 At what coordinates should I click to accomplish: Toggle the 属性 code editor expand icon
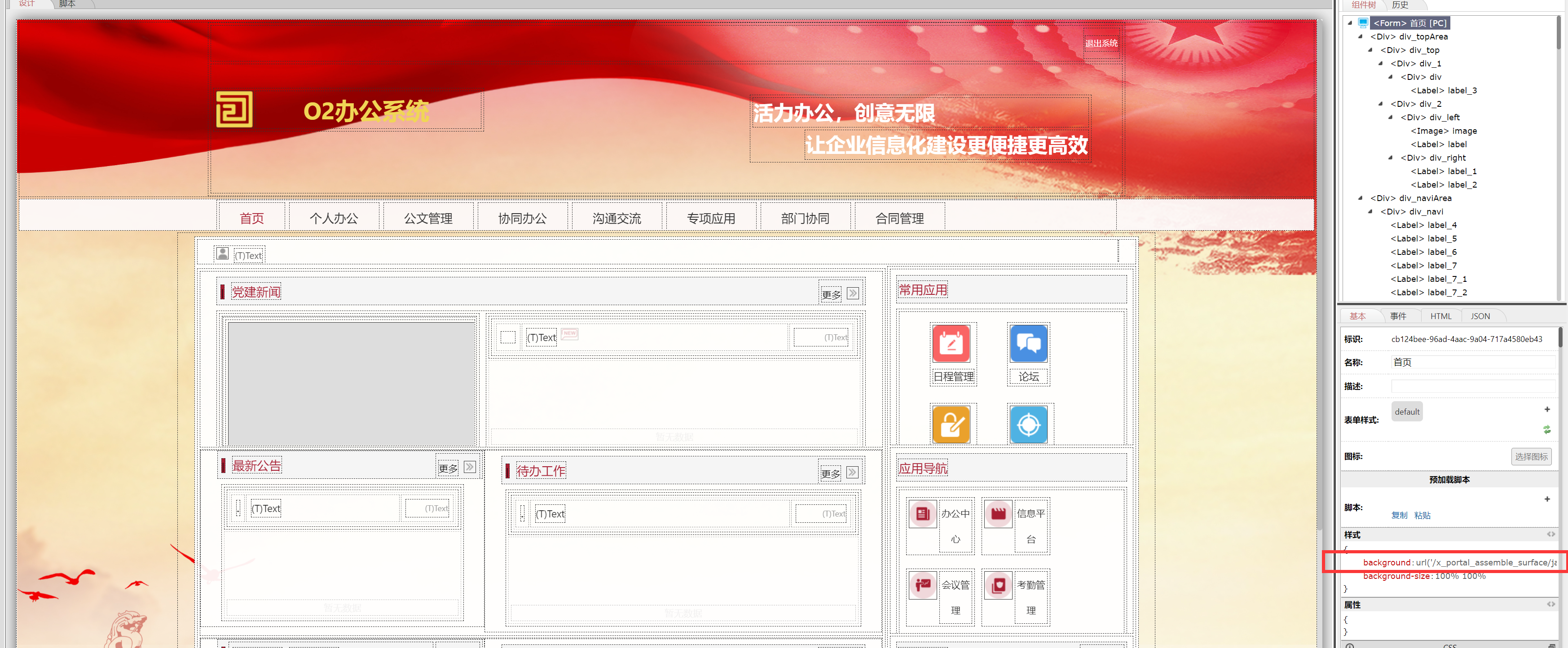click(1550, 604)
